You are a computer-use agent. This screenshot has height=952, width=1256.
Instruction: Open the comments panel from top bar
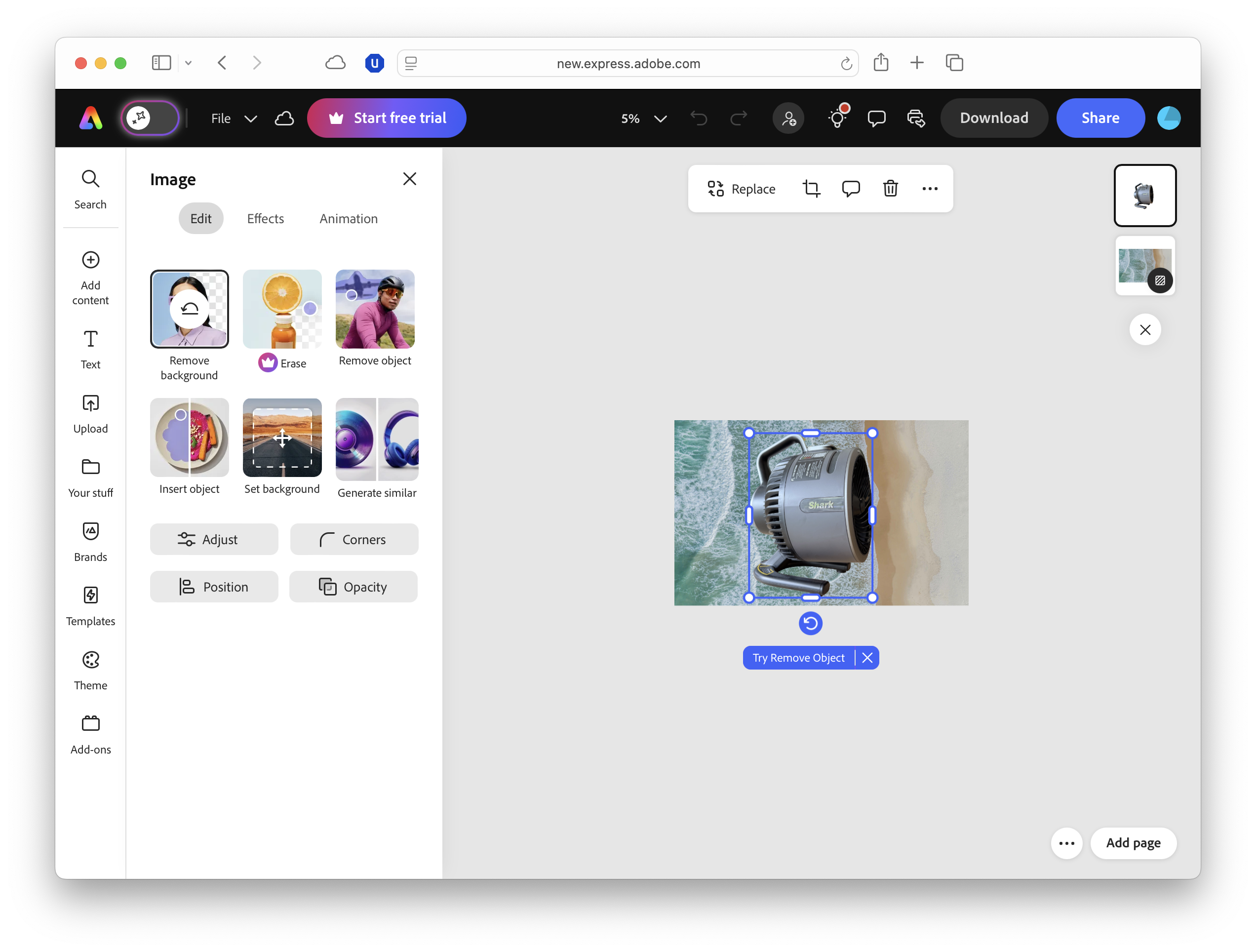click(x=876, y=118)
